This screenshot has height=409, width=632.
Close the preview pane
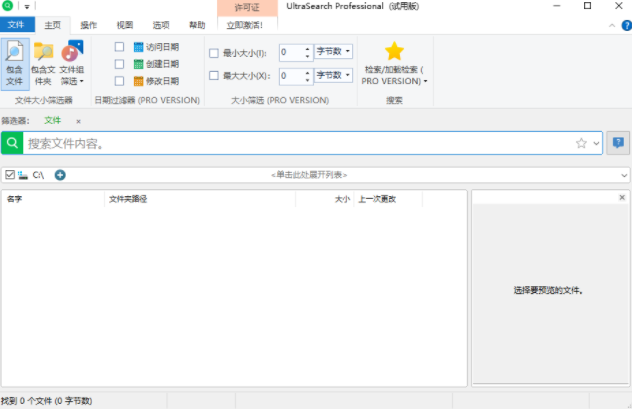622,197
